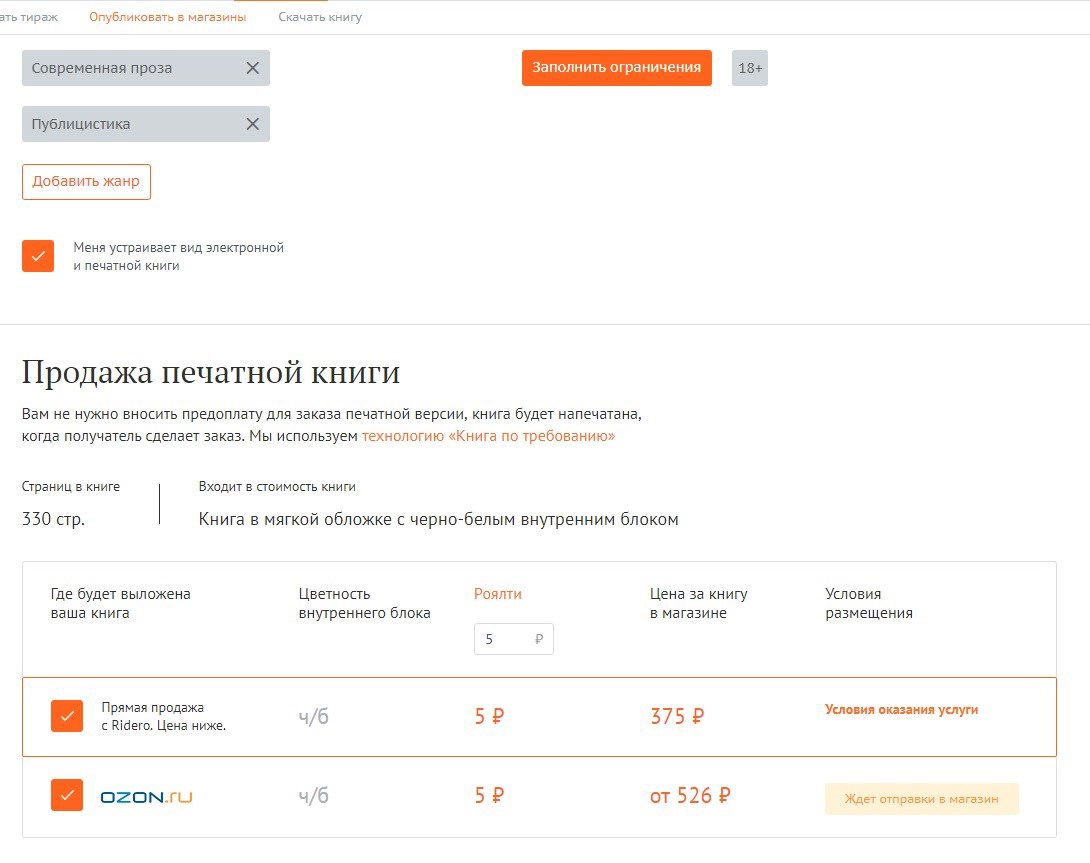Screen dimensions: 1090x863
Task: Click the Прямая продажа с Ridero label
Action: click(x=163, y=716)
